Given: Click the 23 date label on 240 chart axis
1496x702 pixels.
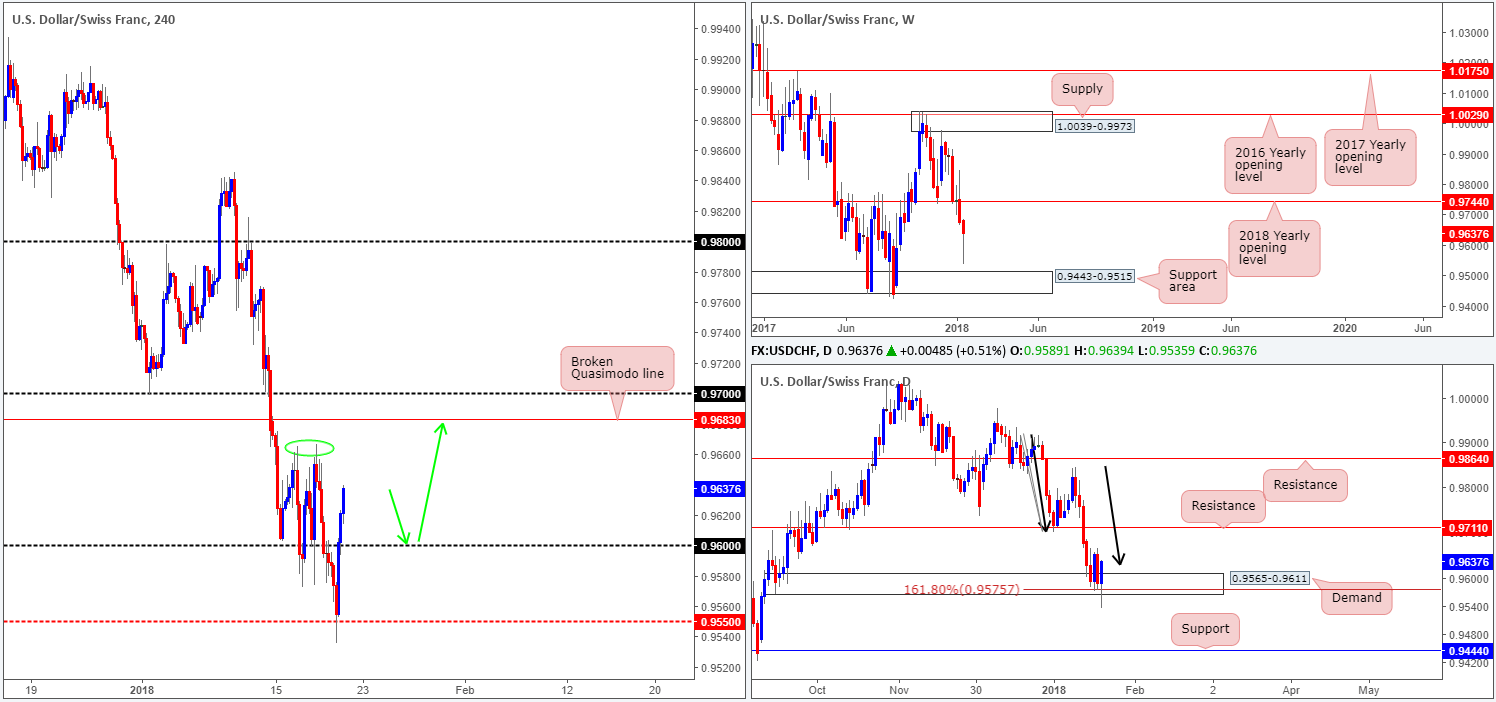Looking at the screenshot, I should coord(362,690).
